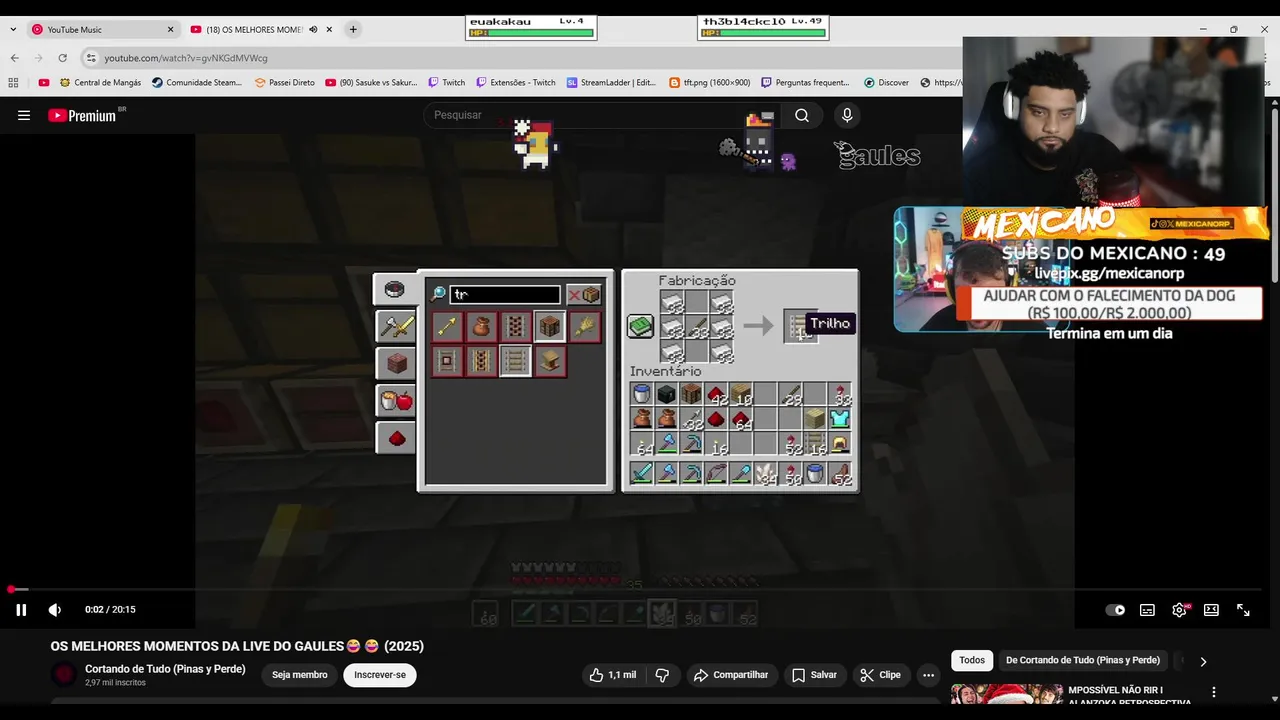Open channel Cortando de Tudo (Pinas y Perde)
The width and height of the screenshot is (1280, 720).
coord(165,669)
